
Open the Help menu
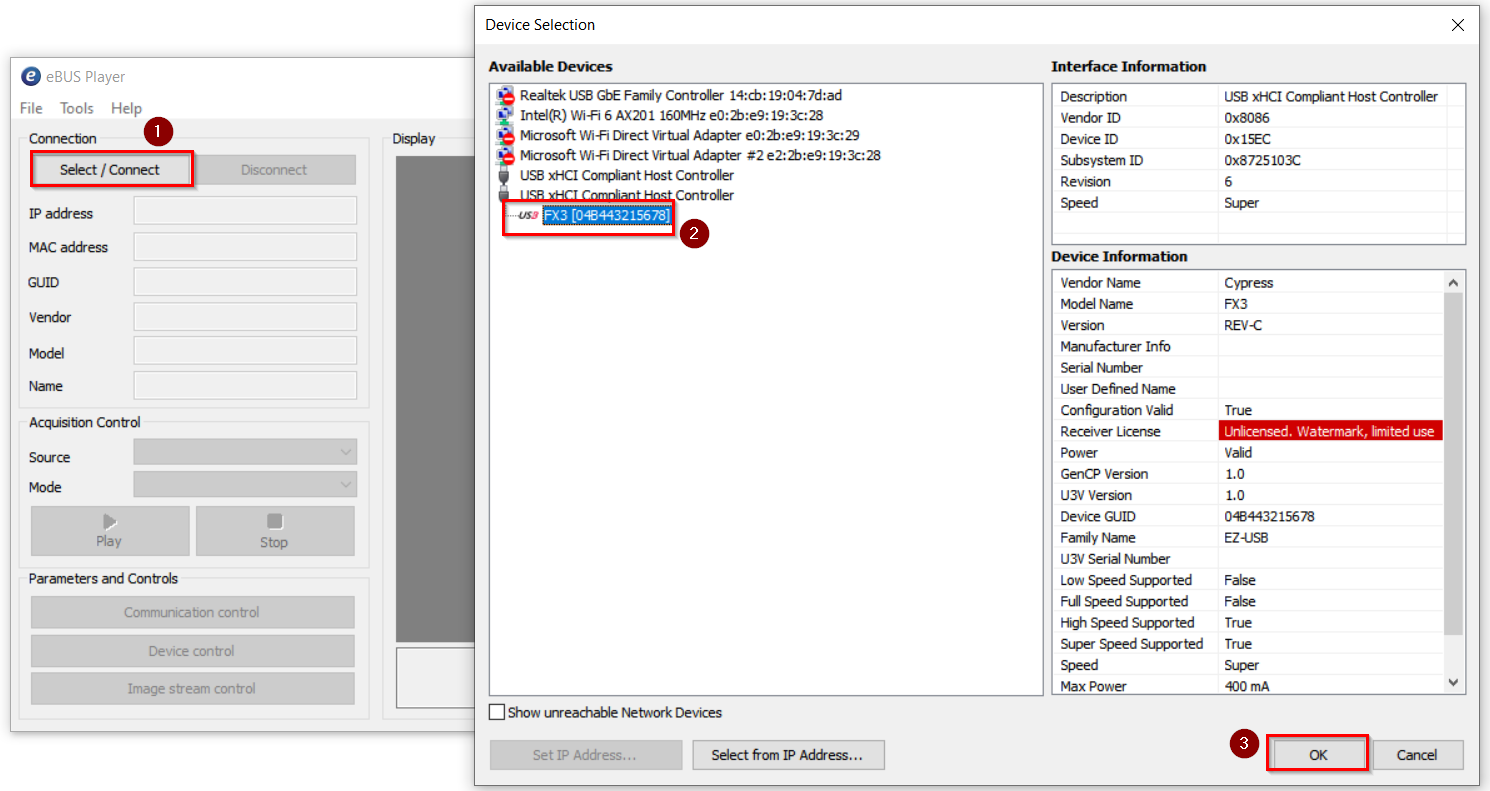[x=126, y=108]
